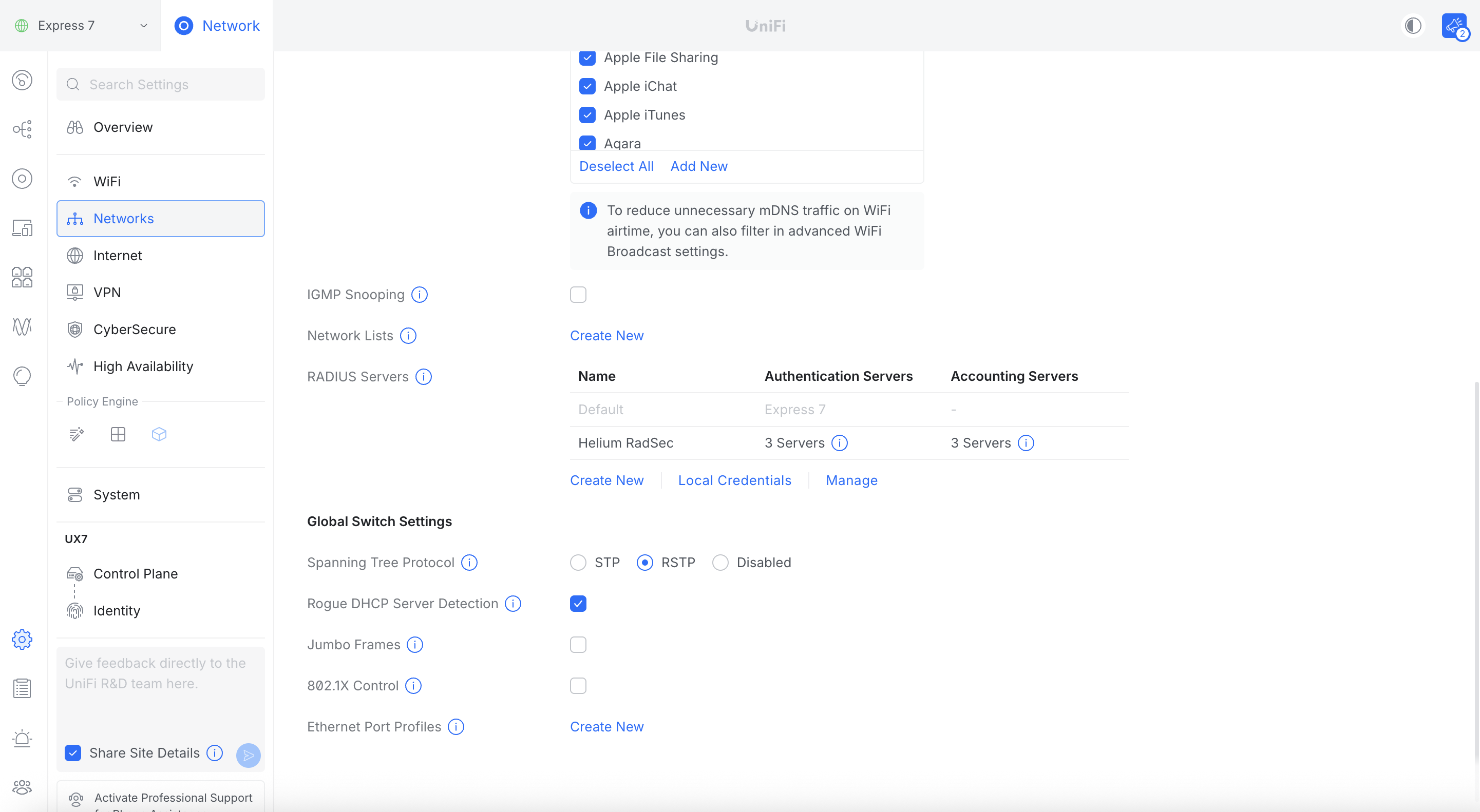Go to CyberSecure settings section
The height and width of the screenshot is (812, 1480).
[x=135, y=330]
